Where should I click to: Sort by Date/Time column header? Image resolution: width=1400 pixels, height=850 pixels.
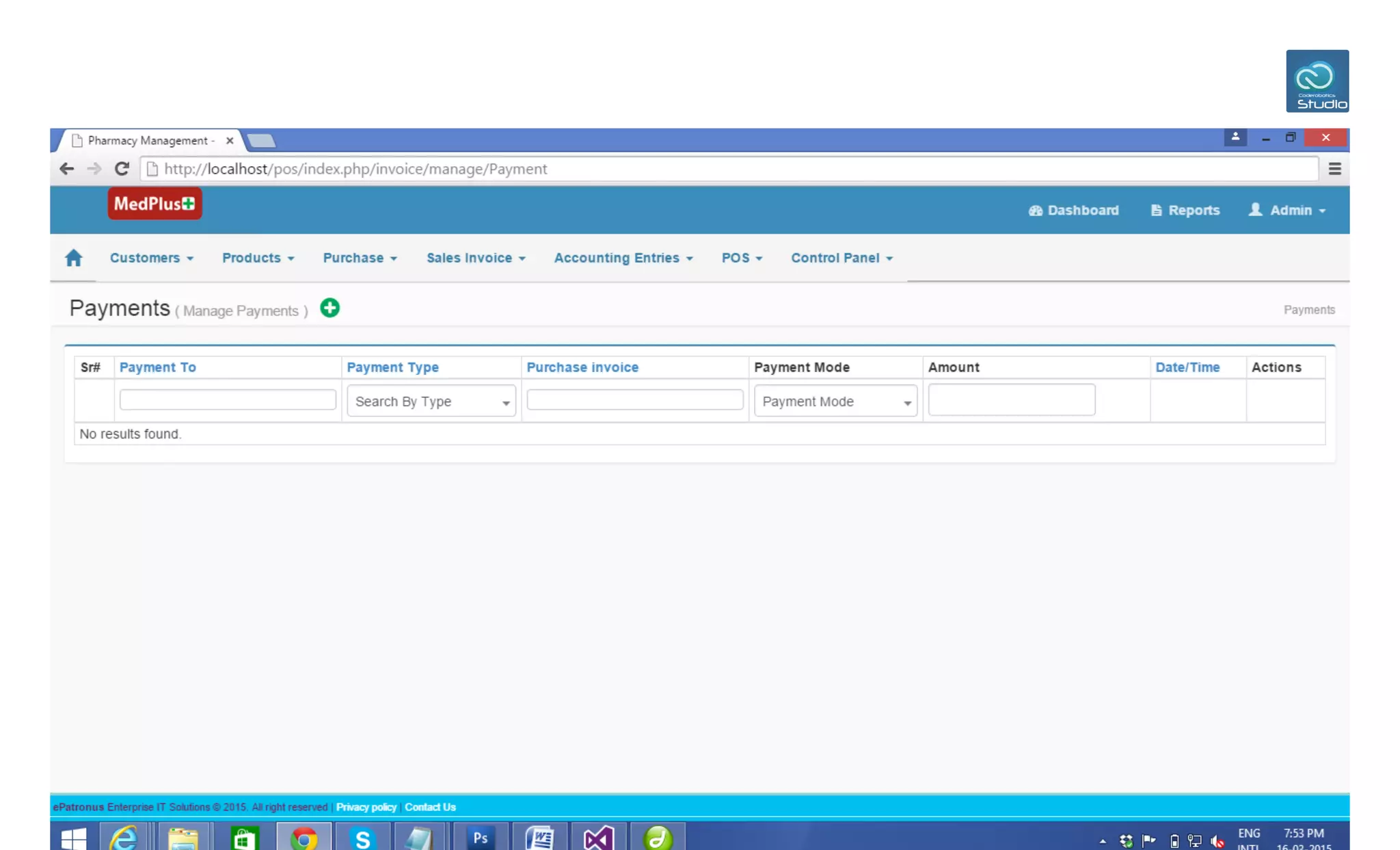tap(1187, 367)
